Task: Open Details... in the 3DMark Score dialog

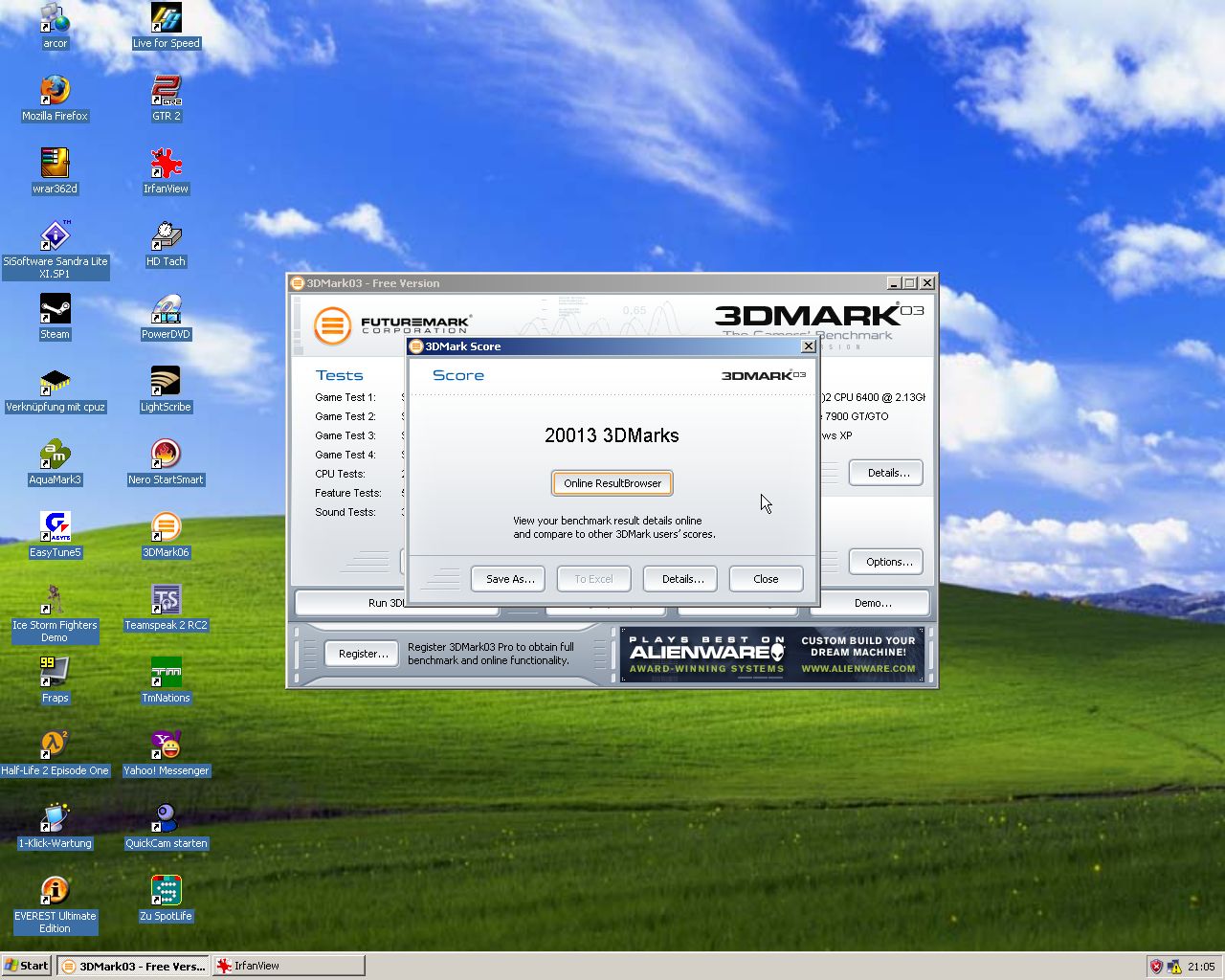Action: tap(681, 579)
